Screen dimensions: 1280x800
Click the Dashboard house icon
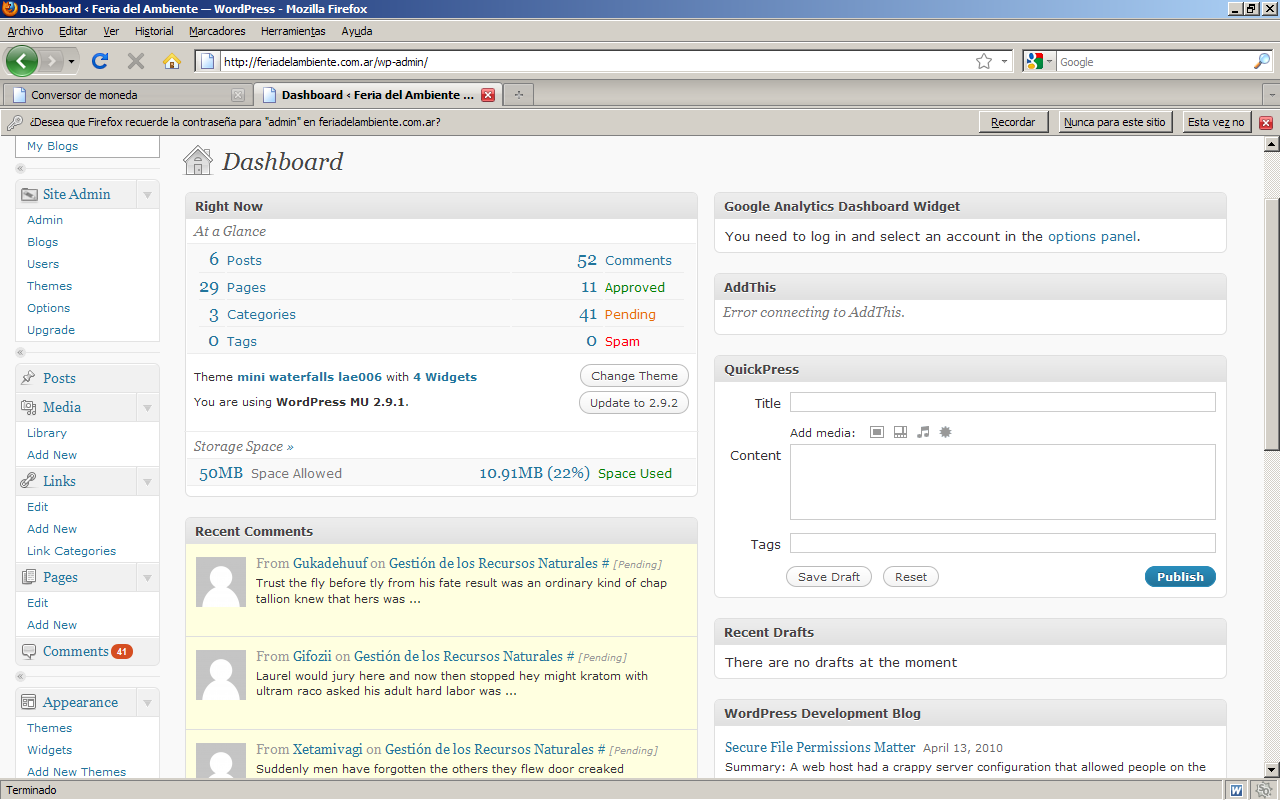[198, 160]
